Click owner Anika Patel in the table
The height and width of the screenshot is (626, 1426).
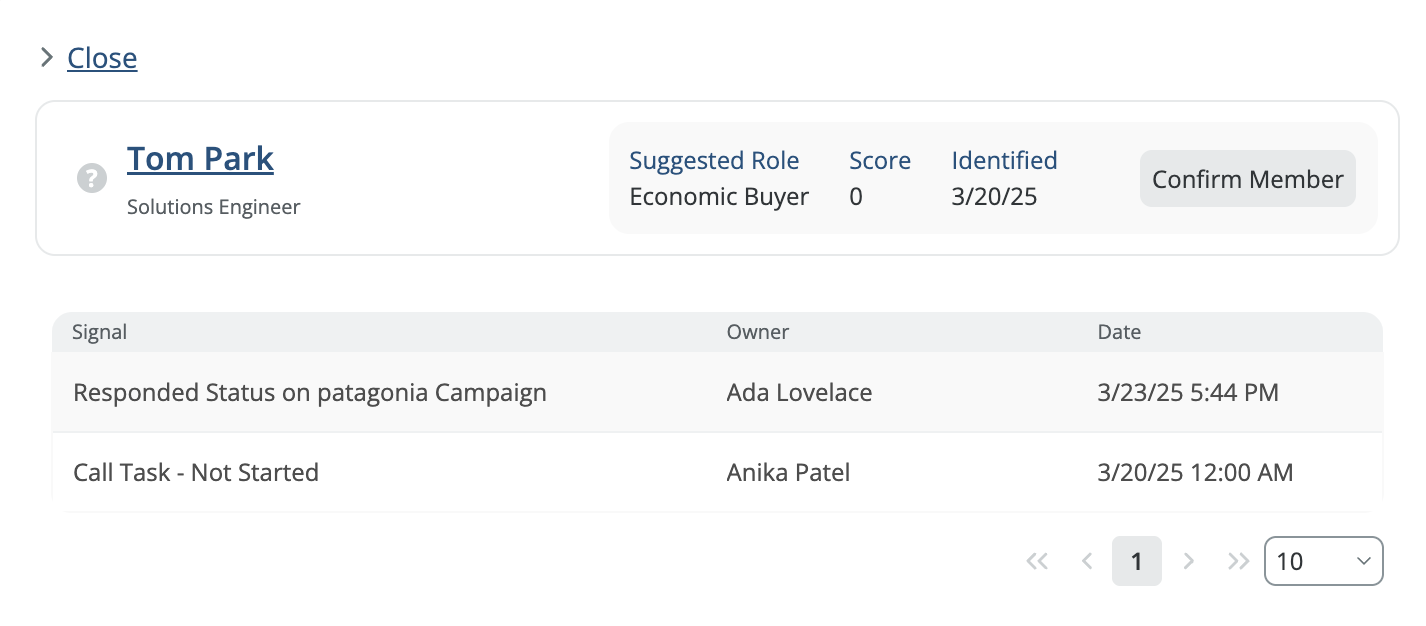788,473
